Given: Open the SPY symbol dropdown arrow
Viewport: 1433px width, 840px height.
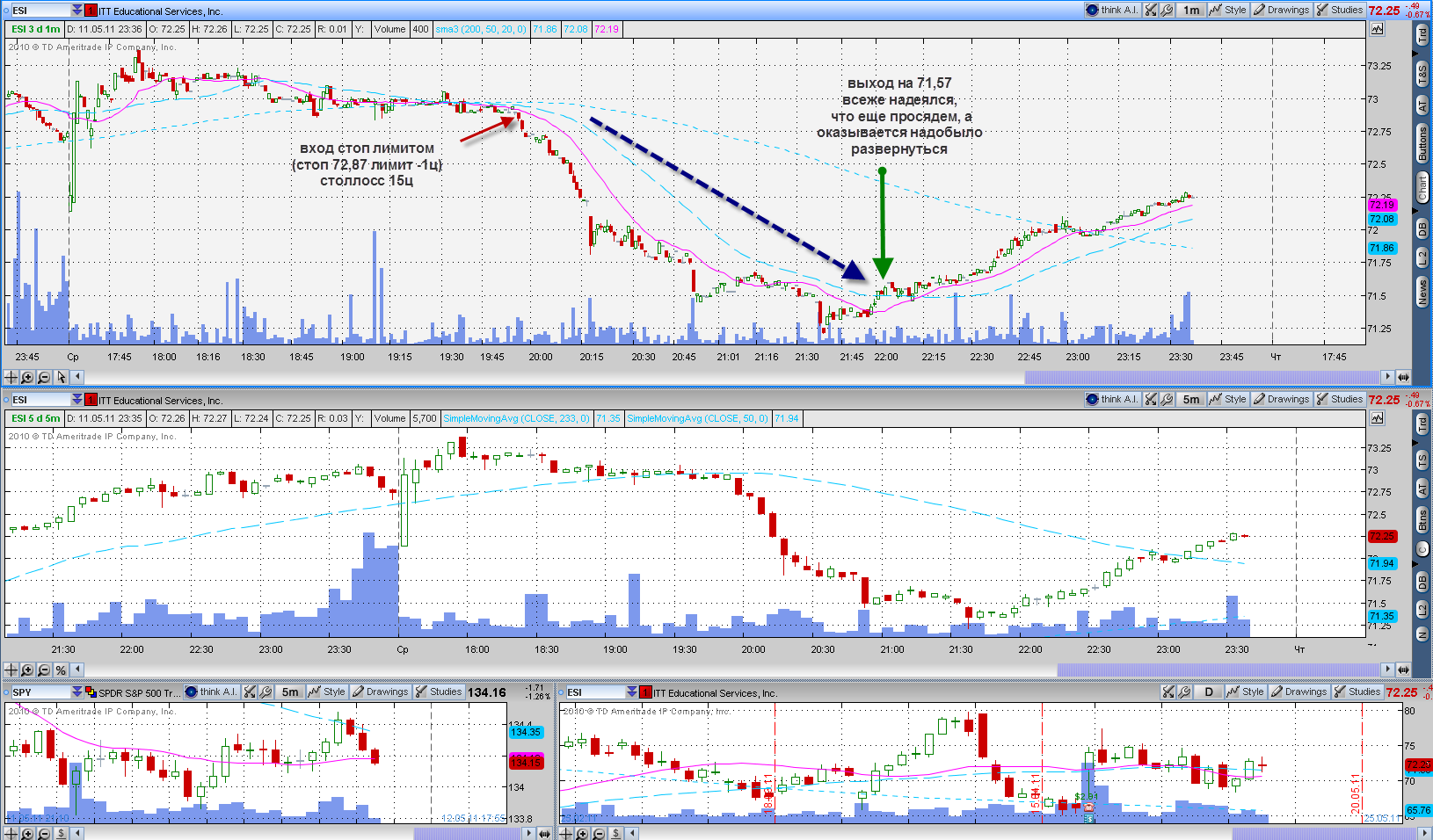Looking at the screenshot, I should (x=77, y=692).
